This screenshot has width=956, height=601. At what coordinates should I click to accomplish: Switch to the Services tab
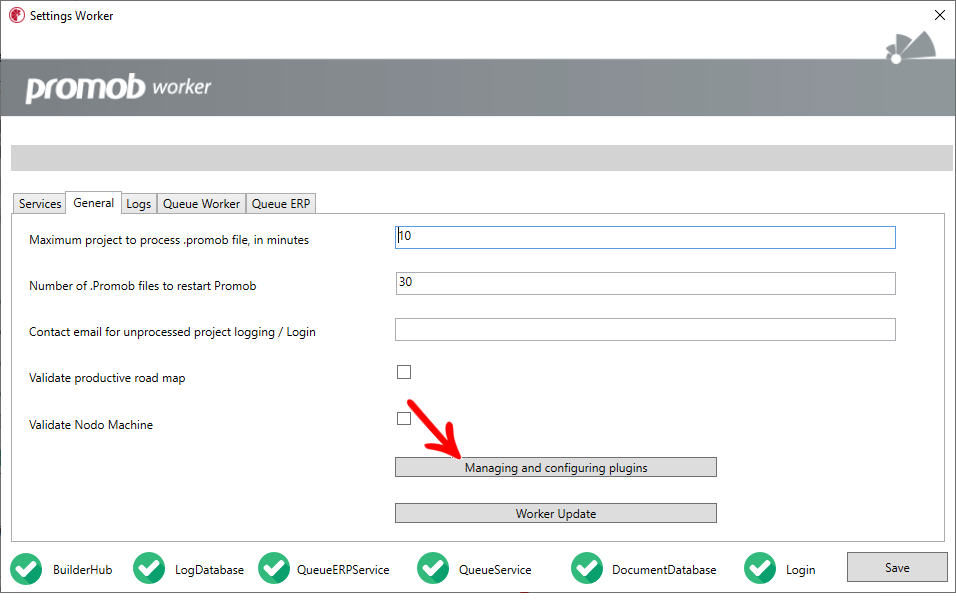coord(40,204)
